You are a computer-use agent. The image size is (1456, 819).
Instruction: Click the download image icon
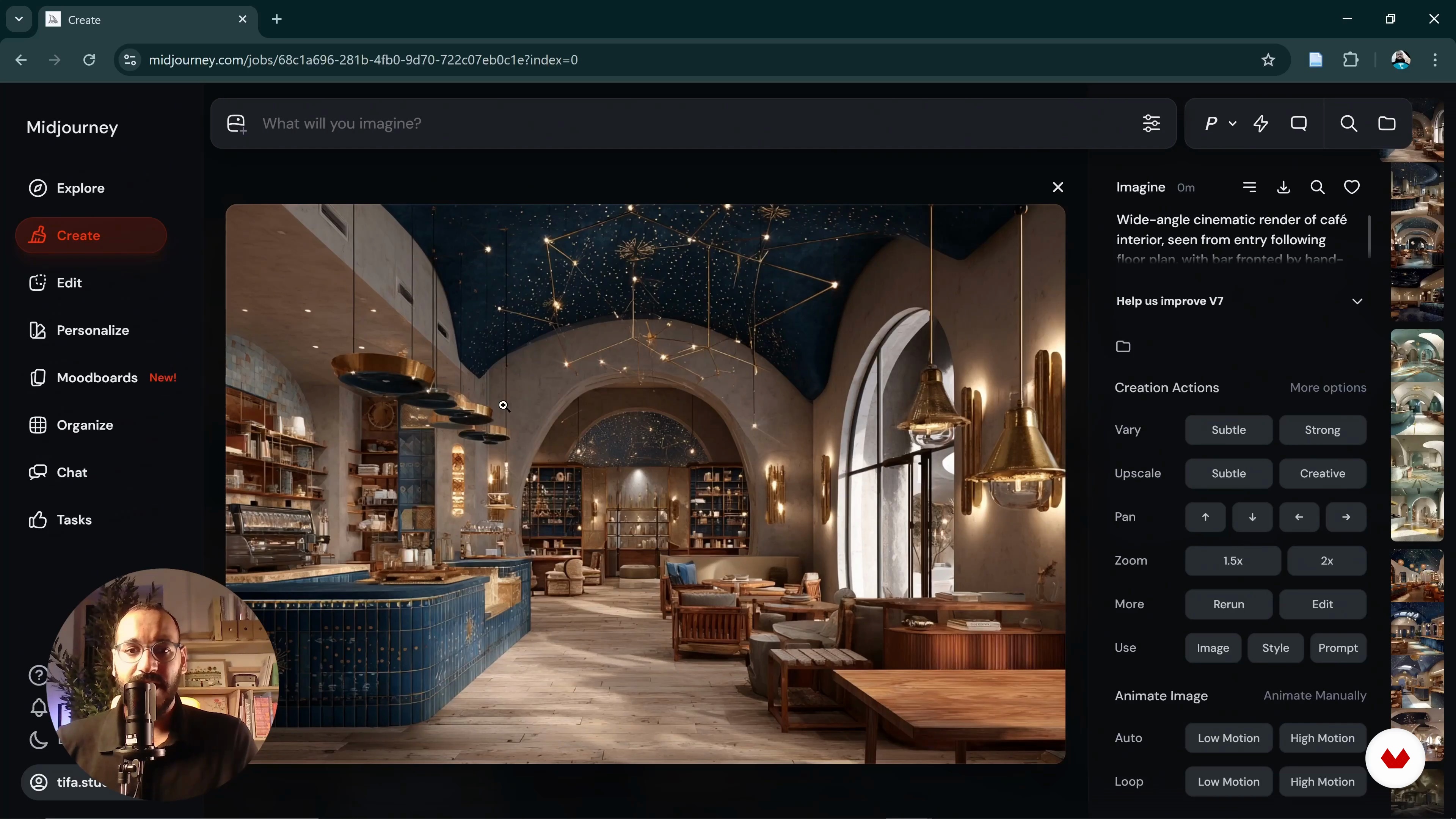click(1283, 187)
